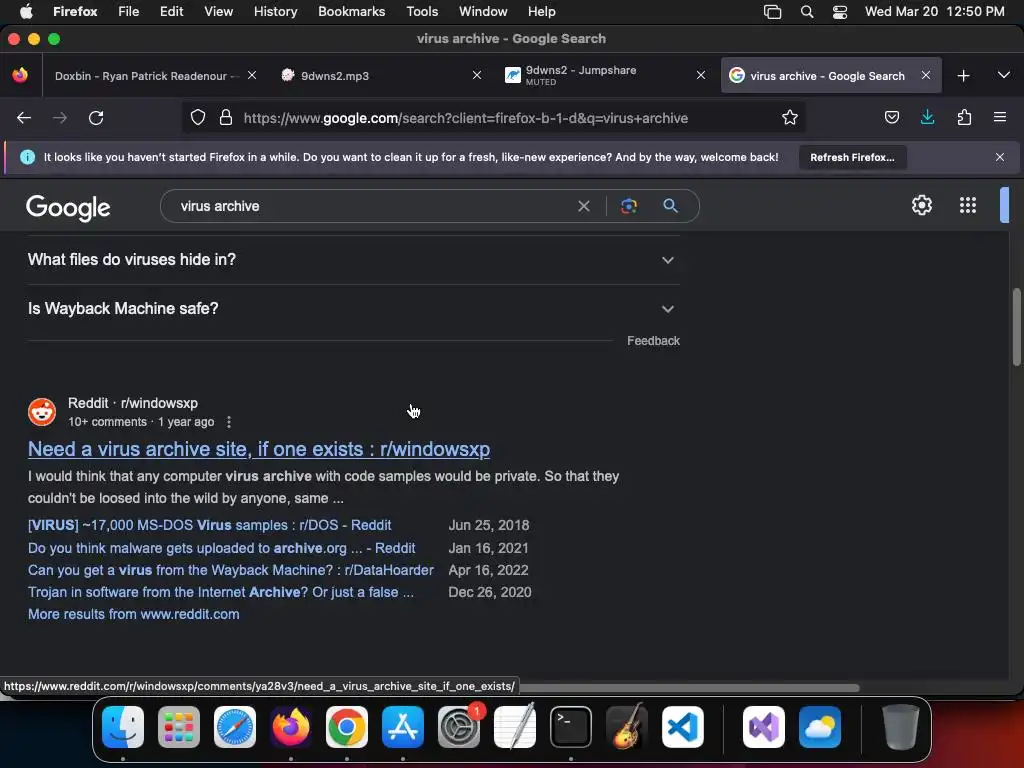Open the History menu

[x=276, y=12]
